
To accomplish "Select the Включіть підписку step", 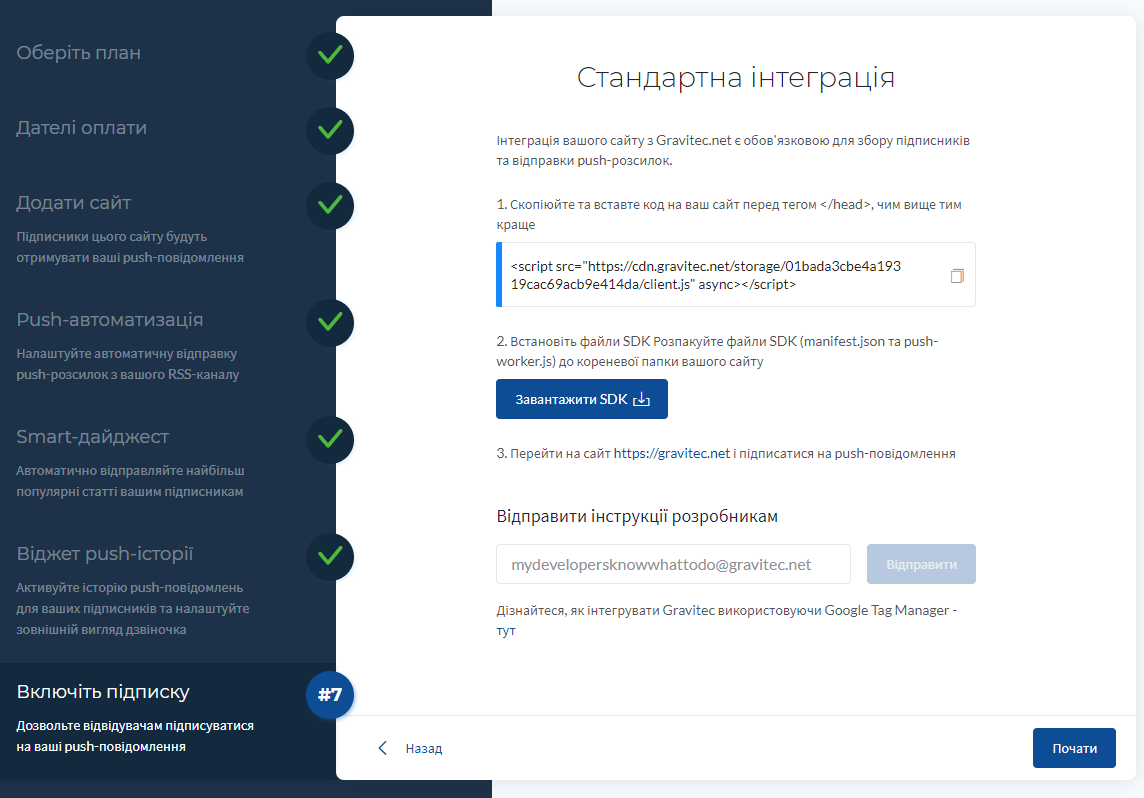I will point(103,692).
